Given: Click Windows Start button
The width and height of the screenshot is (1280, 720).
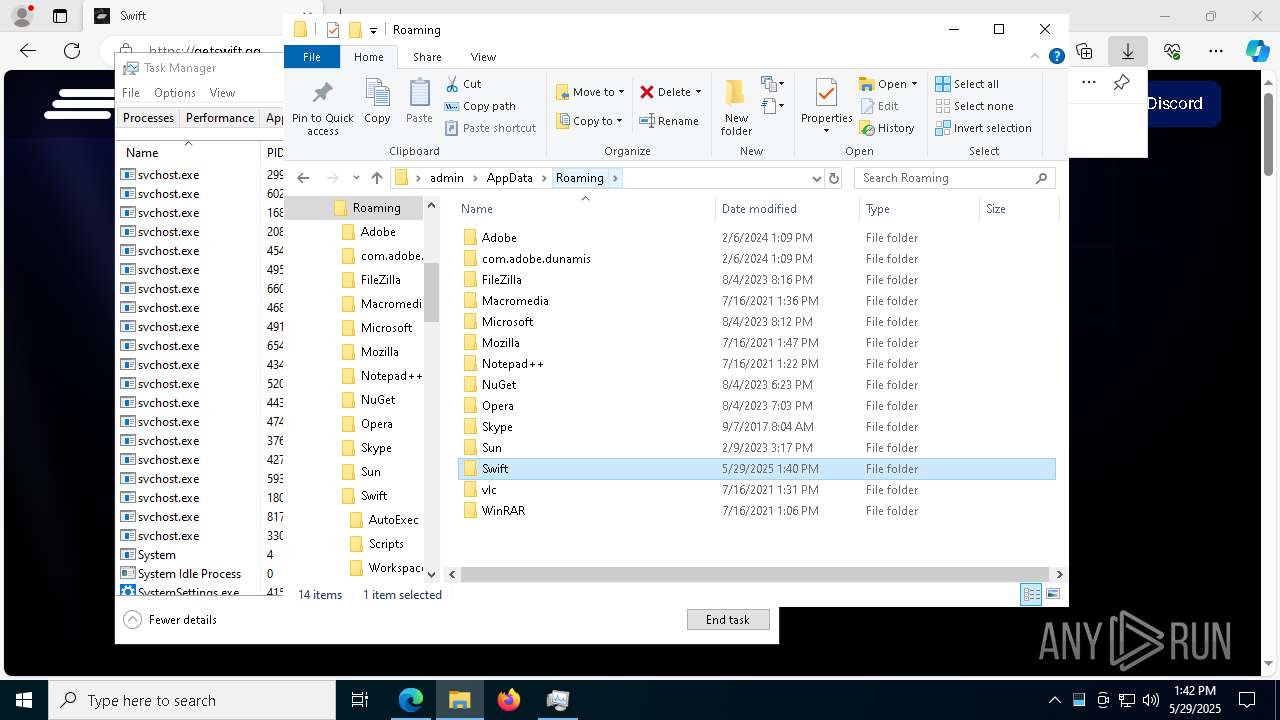Looking at the screenshot, I should point(24,700).
